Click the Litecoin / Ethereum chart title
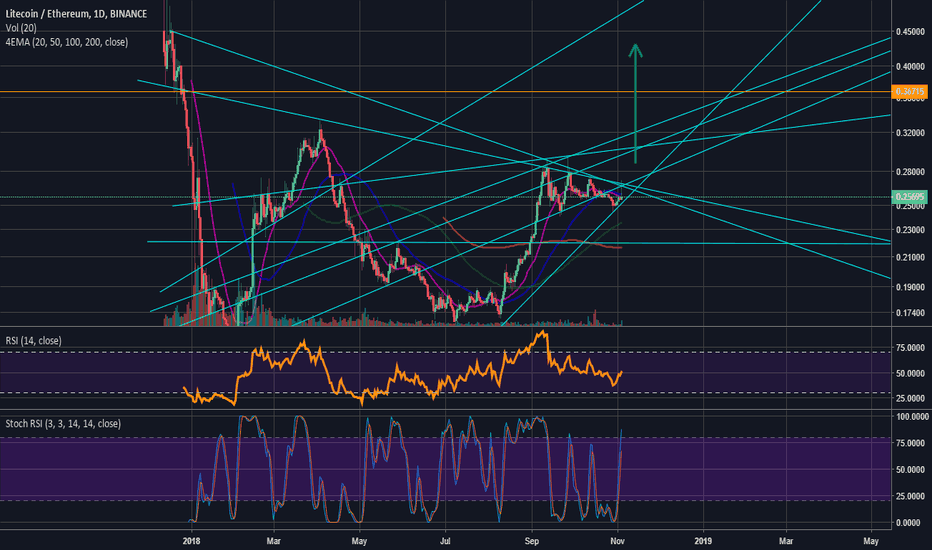The height and width of the screenshot is (550, 932). 76,13
